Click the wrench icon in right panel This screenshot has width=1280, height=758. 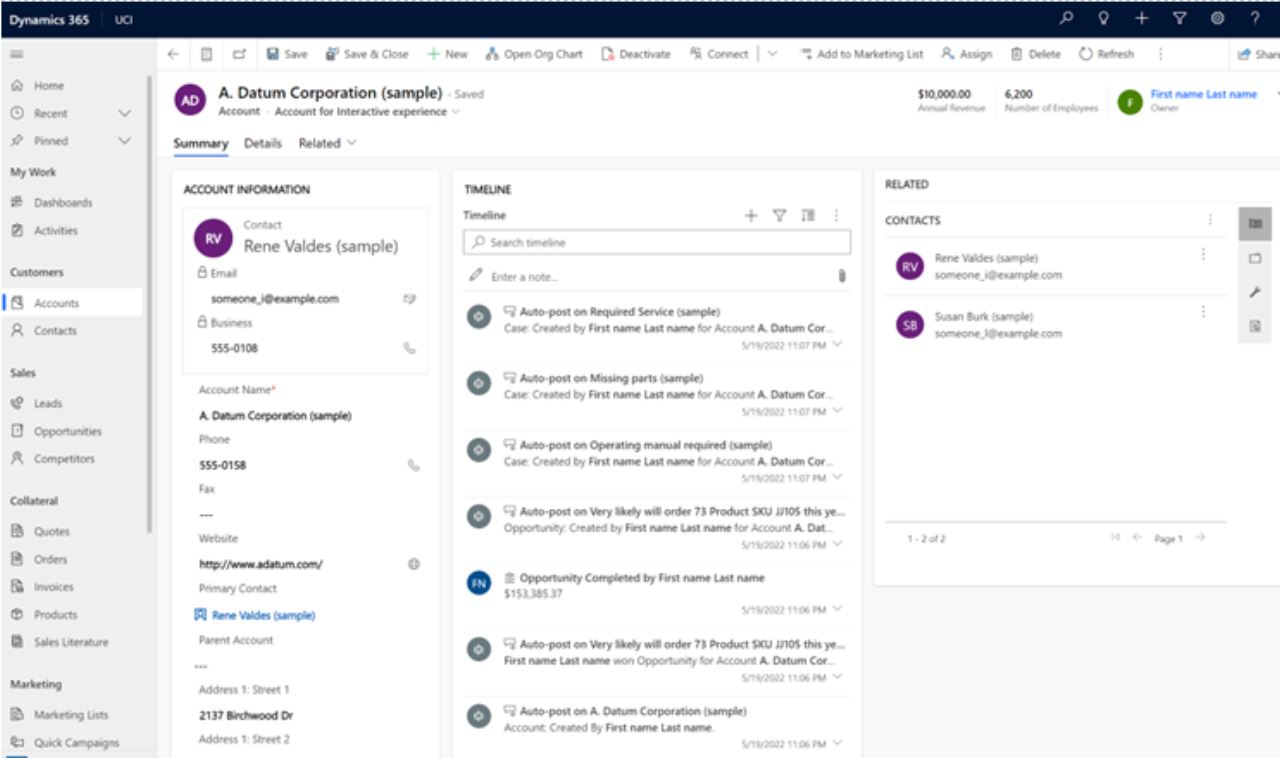pos(1255,292)
